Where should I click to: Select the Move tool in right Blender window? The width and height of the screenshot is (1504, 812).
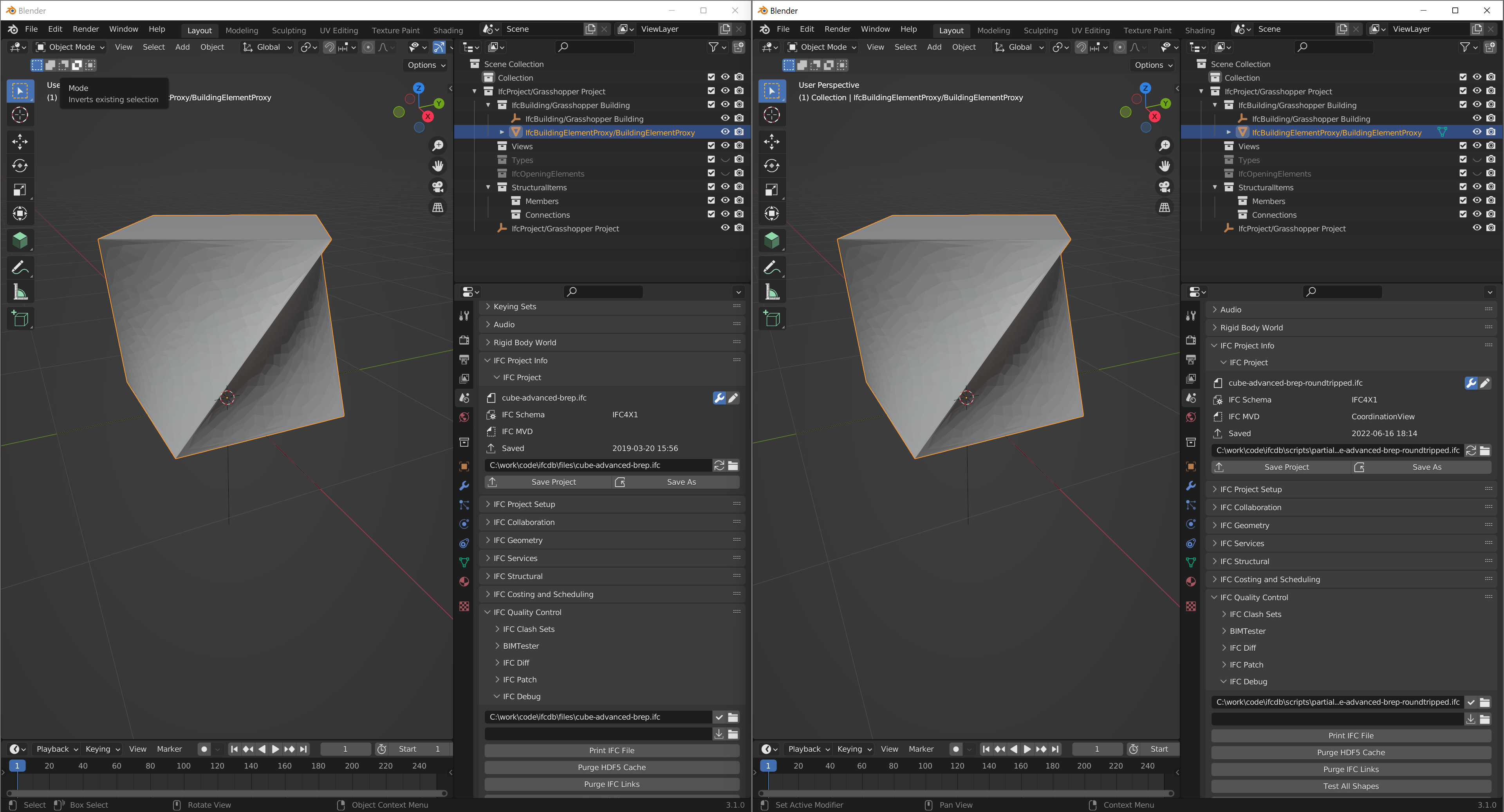tap(772, 141)
